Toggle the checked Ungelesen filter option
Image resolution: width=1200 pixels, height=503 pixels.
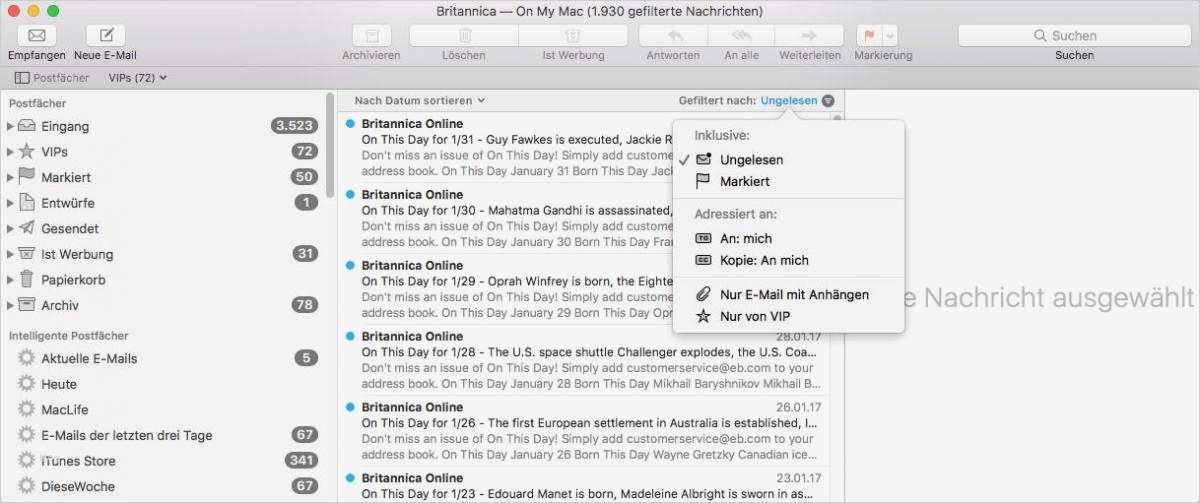click(788, 159)
